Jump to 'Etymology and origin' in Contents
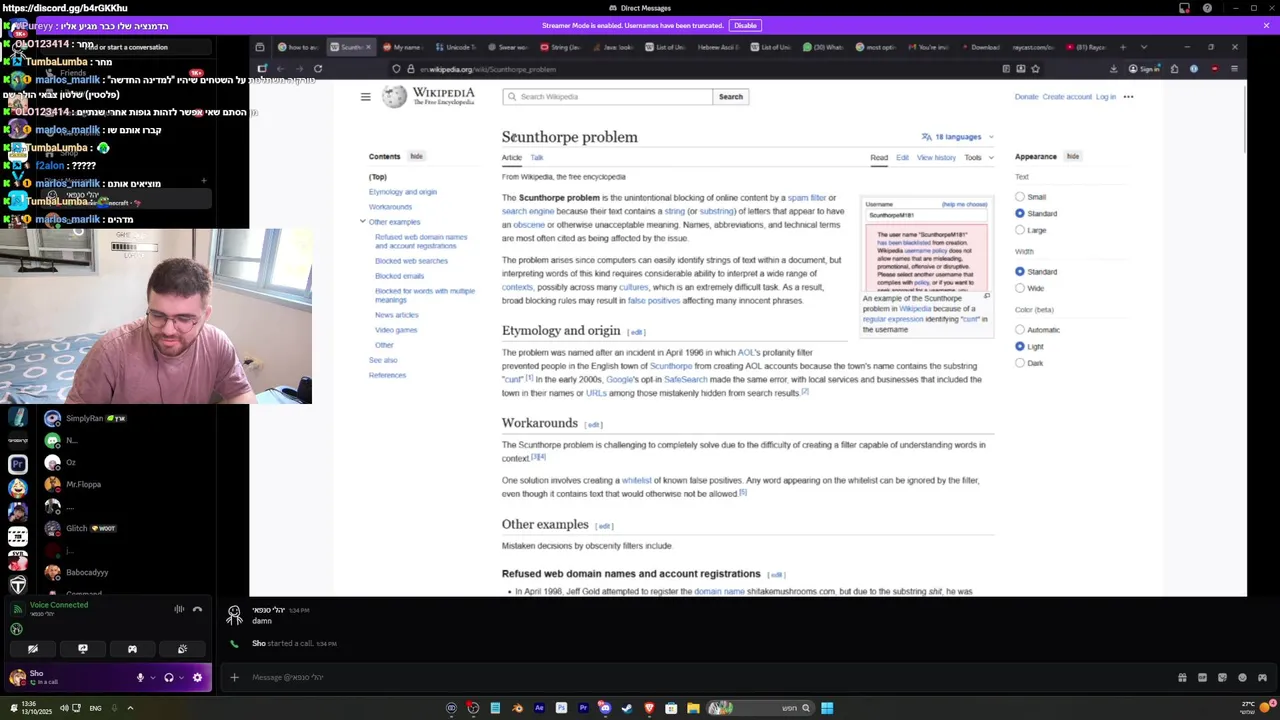This screenshot has height=720, width=1280. tap(403, 192)
